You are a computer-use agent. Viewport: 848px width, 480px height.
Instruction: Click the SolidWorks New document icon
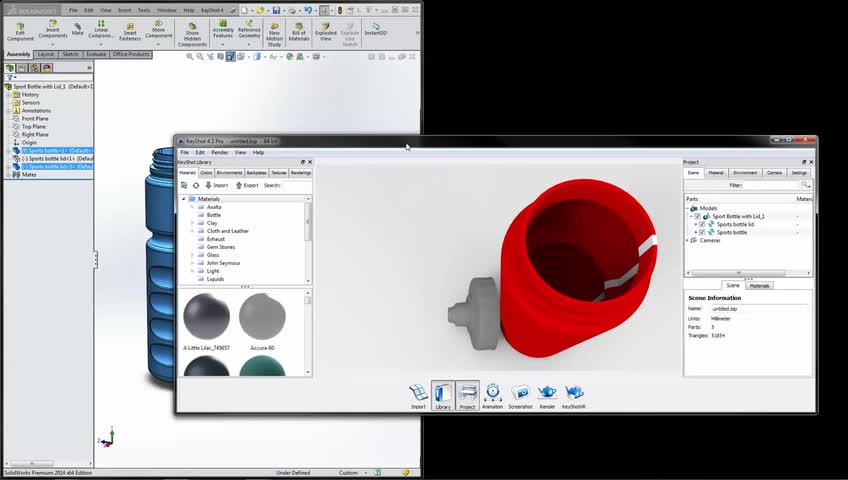pos(244,10)
